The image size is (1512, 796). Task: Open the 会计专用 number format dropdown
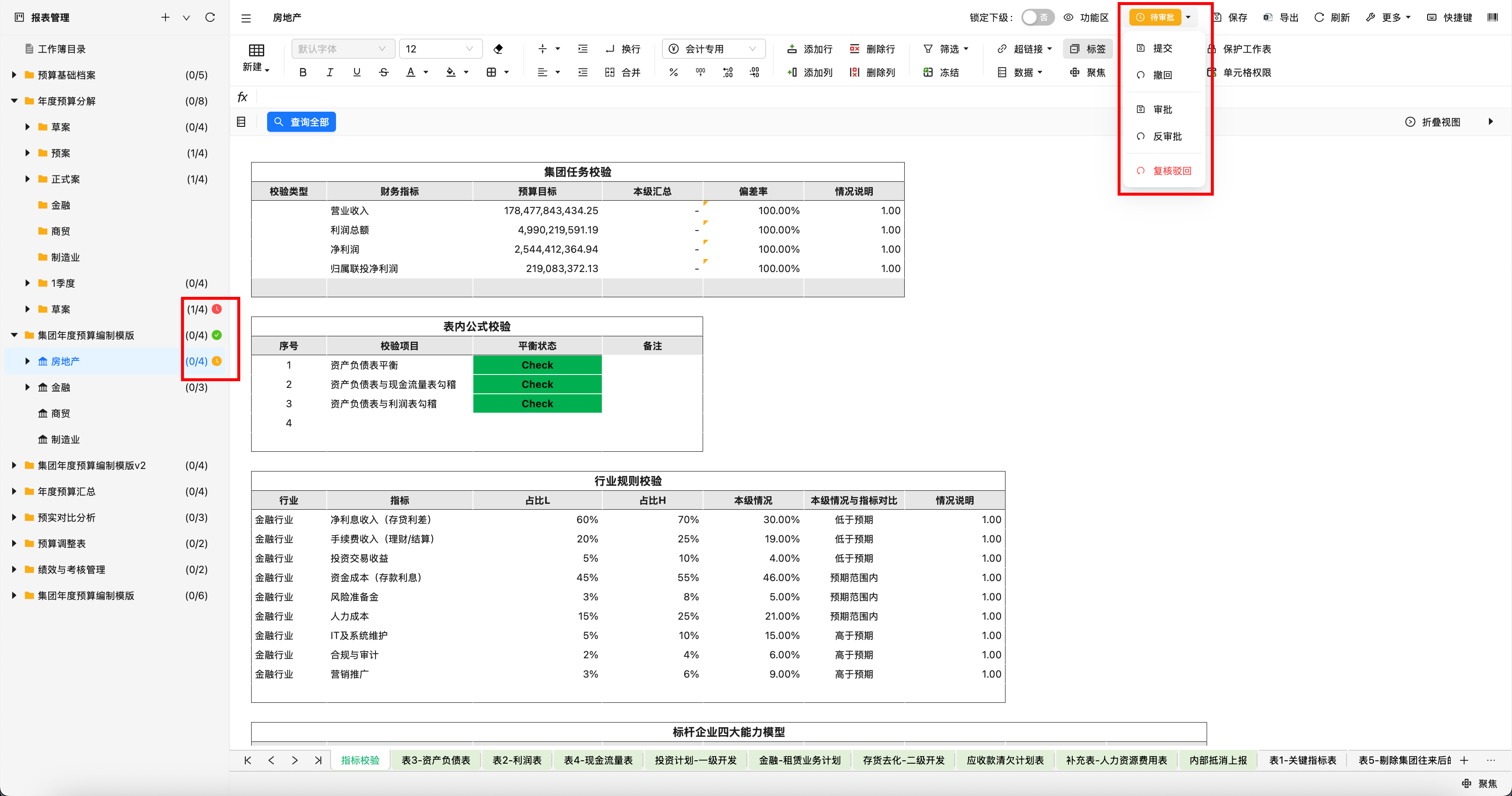714,49
